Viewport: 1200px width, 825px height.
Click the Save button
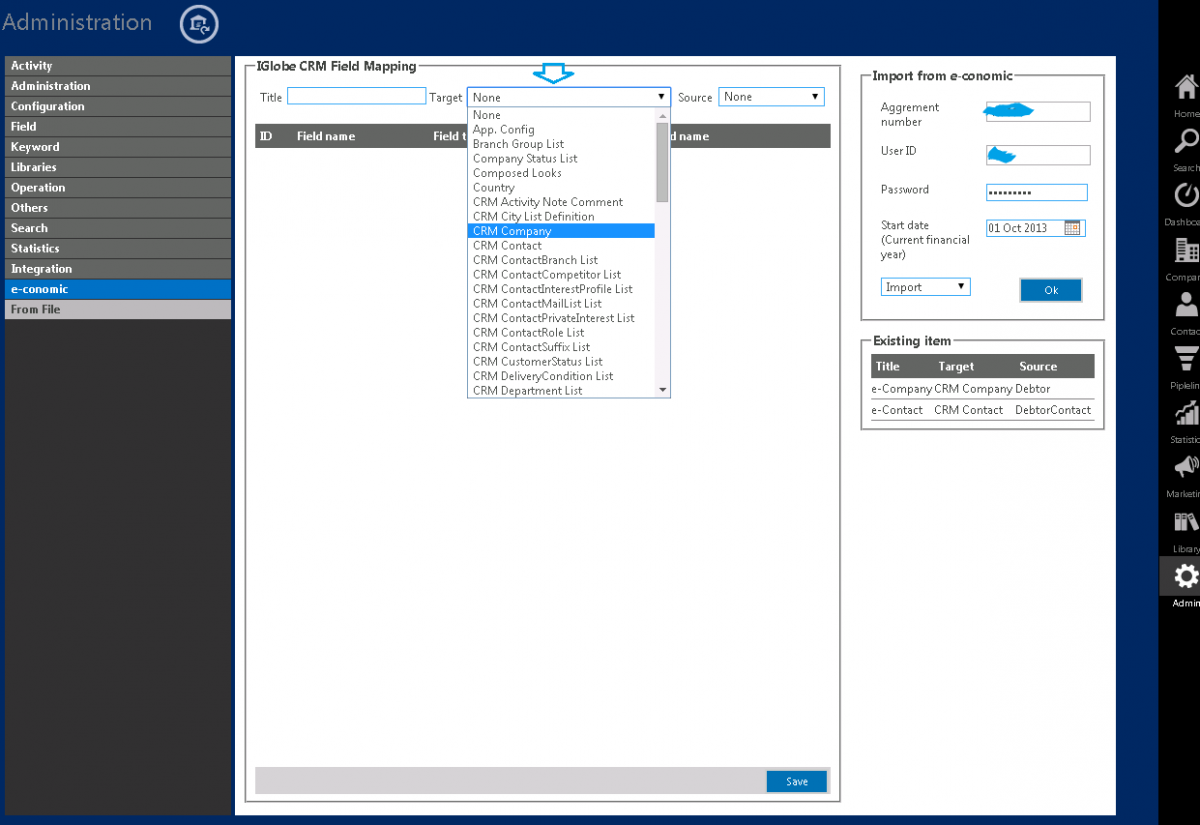(797, 781)
